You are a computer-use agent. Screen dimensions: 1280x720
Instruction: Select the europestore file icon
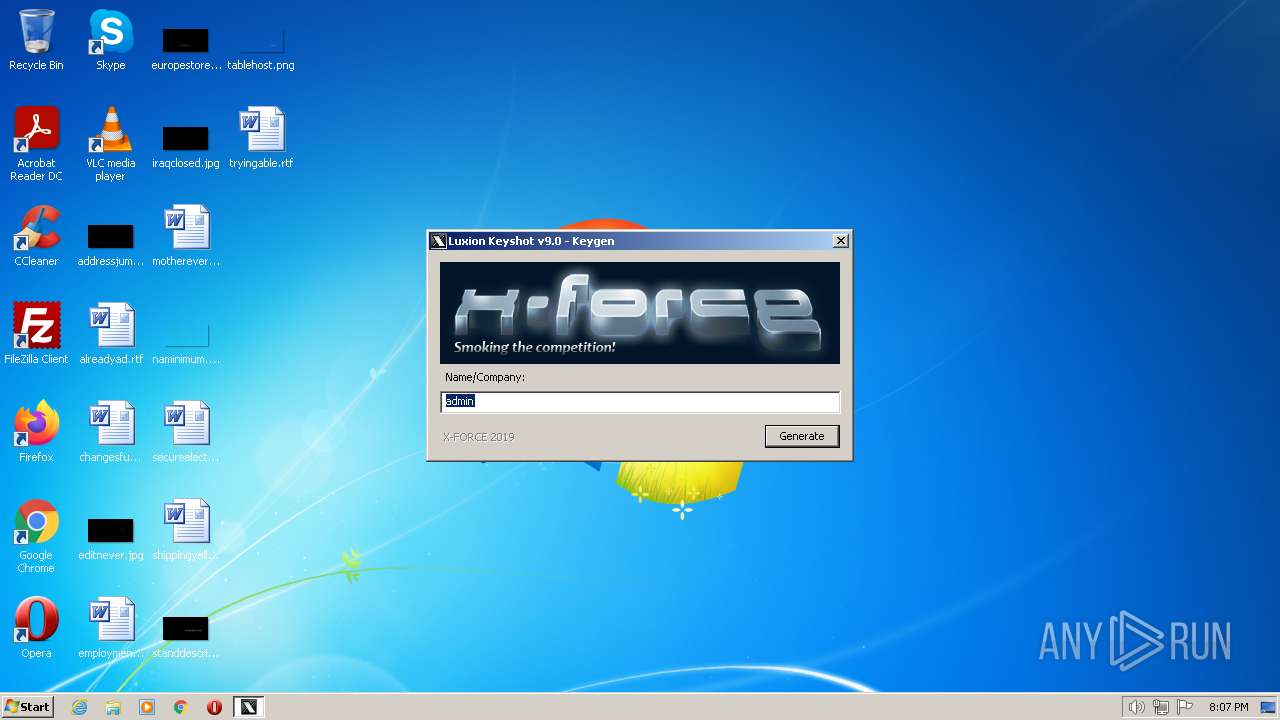tap(186, 47)
